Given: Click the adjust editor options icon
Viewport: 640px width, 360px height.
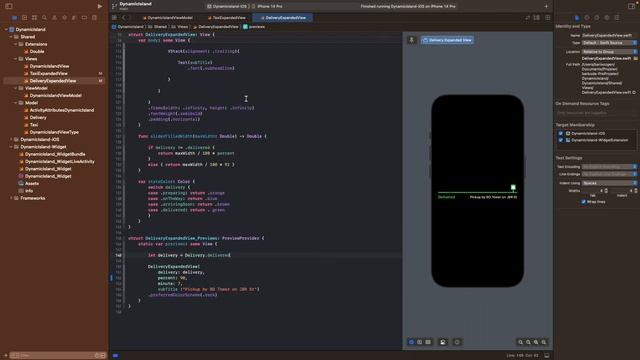Looking at the screenshot, I should click(537, 18).
